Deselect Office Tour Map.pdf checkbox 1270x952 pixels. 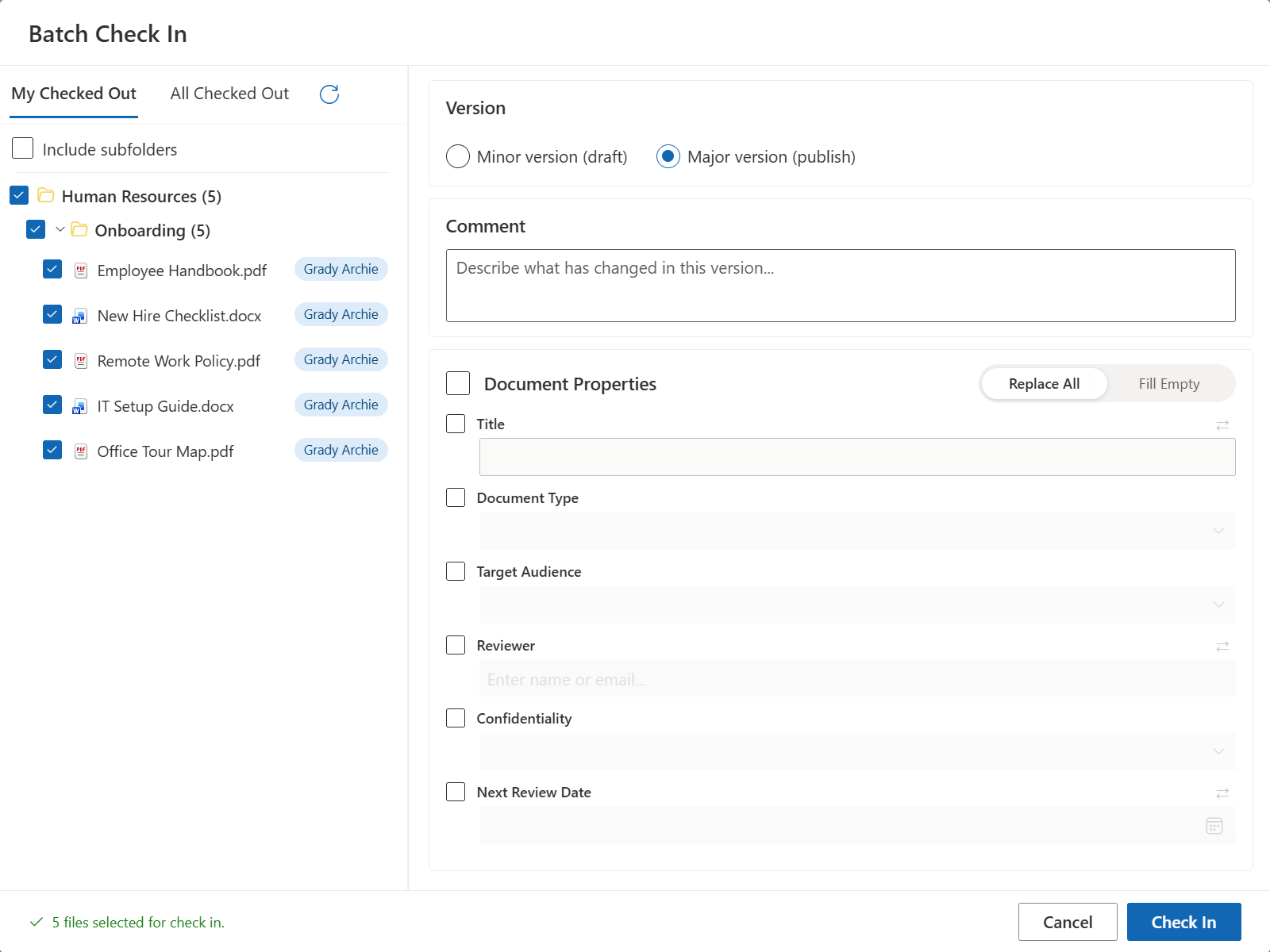coord(52,450)
